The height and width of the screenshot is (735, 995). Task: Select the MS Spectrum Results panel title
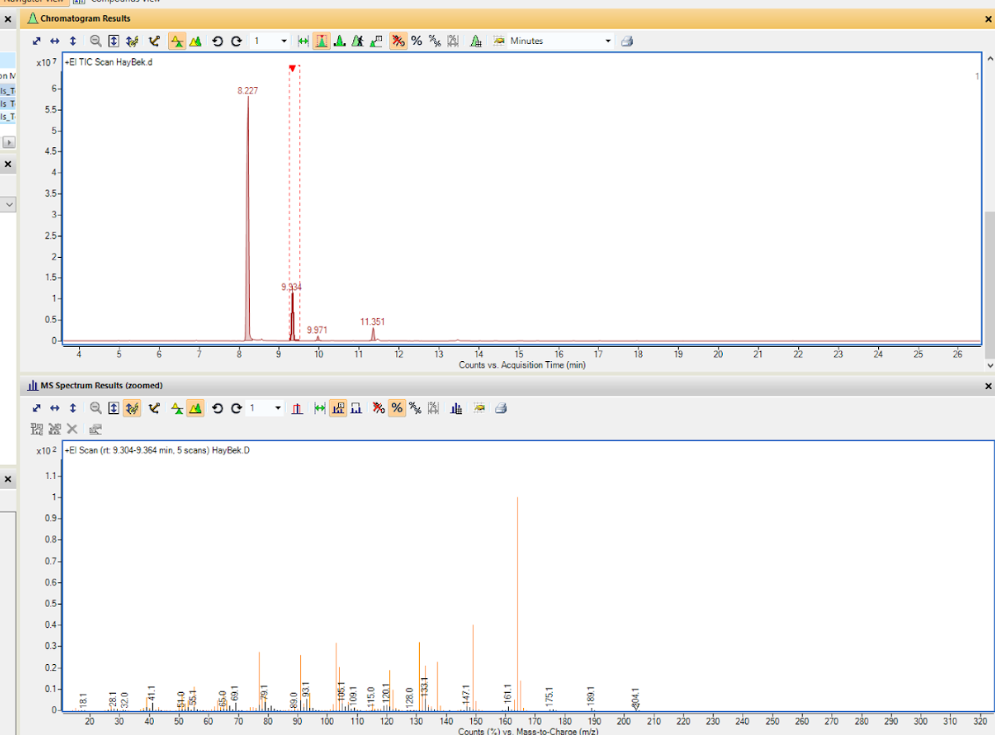[x=102, y=385]
